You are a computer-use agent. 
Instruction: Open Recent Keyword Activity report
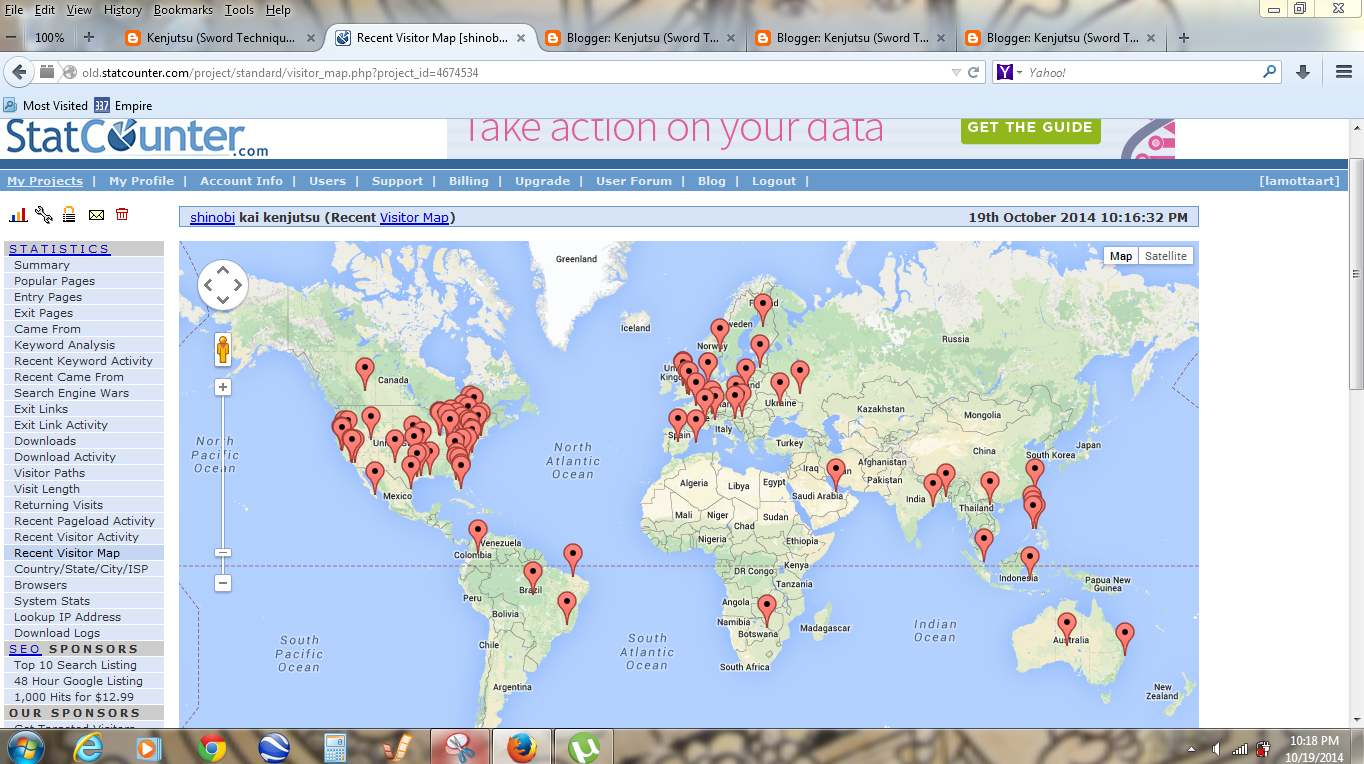click(x=84, y=361)
